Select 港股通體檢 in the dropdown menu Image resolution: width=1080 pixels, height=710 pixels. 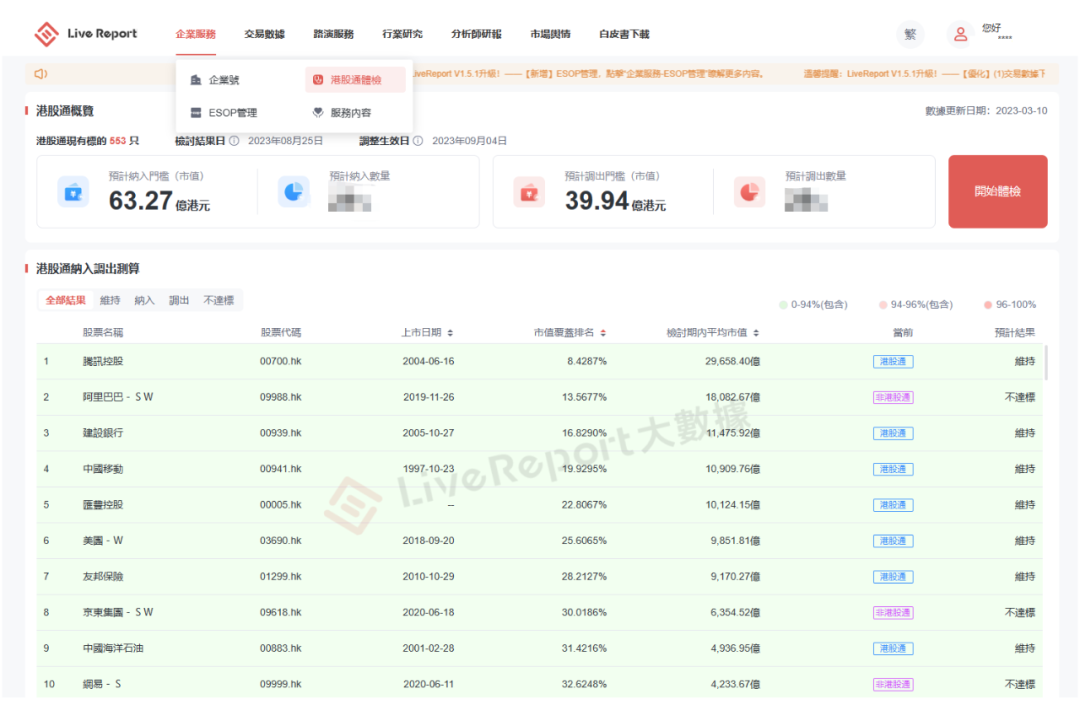coord(355,80)
